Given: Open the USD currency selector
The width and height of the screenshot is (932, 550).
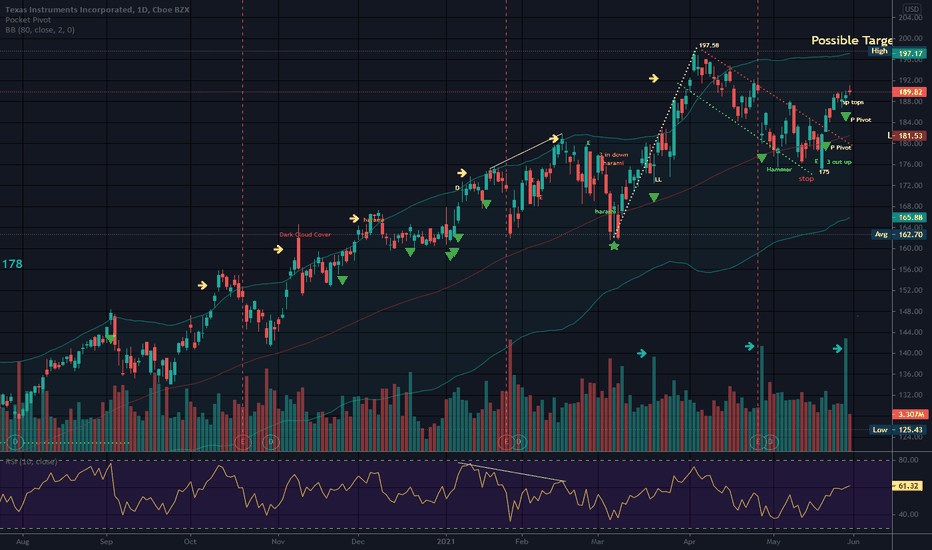Looking at the screenshot, I should point(911,9).
